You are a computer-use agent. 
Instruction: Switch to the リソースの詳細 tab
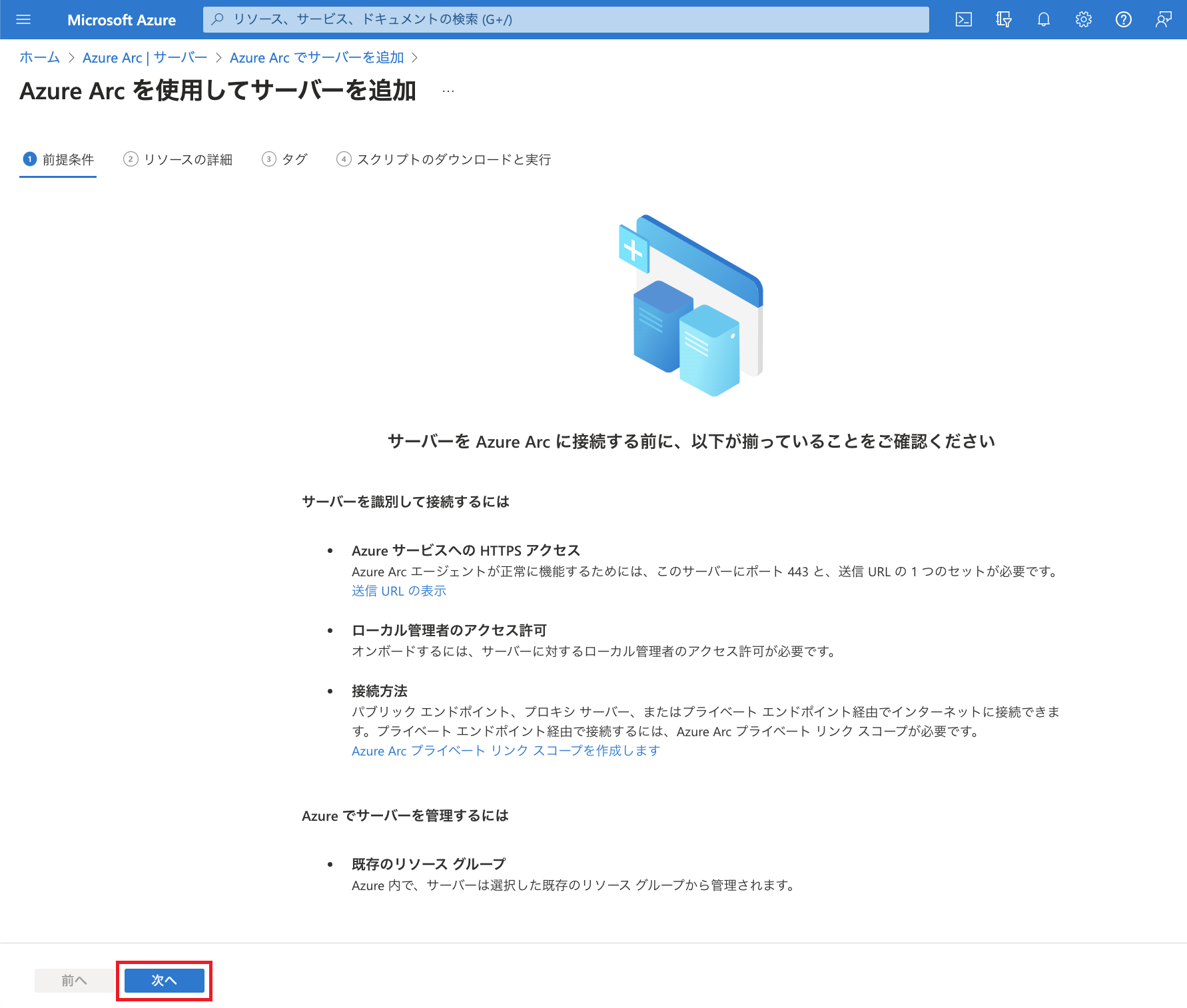coord(178,159)
